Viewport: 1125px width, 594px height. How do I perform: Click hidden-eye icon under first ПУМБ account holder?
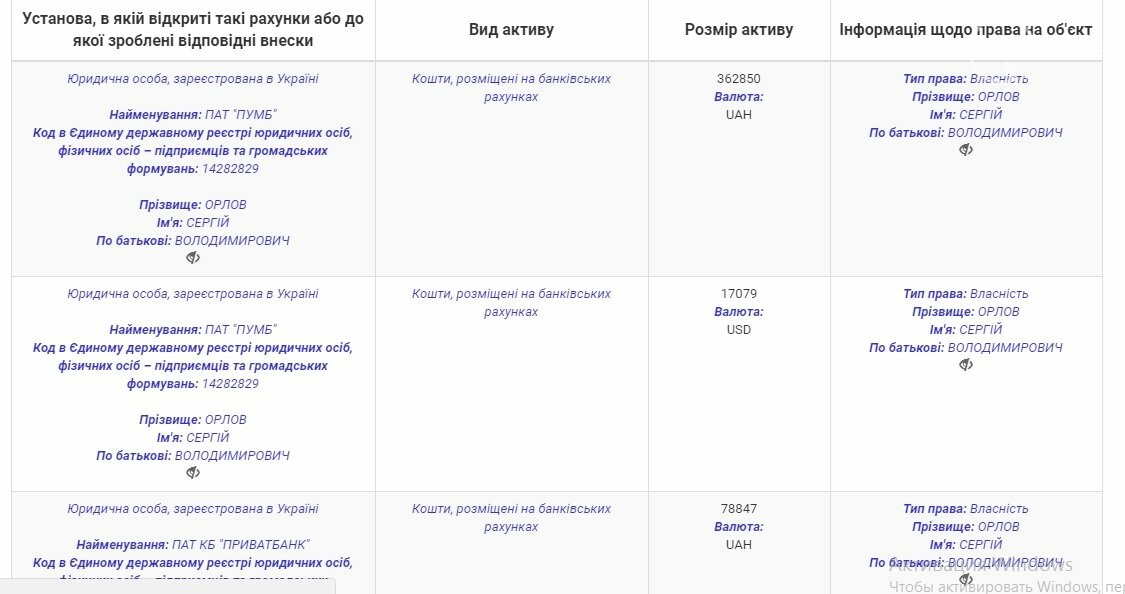pos(193,258)
